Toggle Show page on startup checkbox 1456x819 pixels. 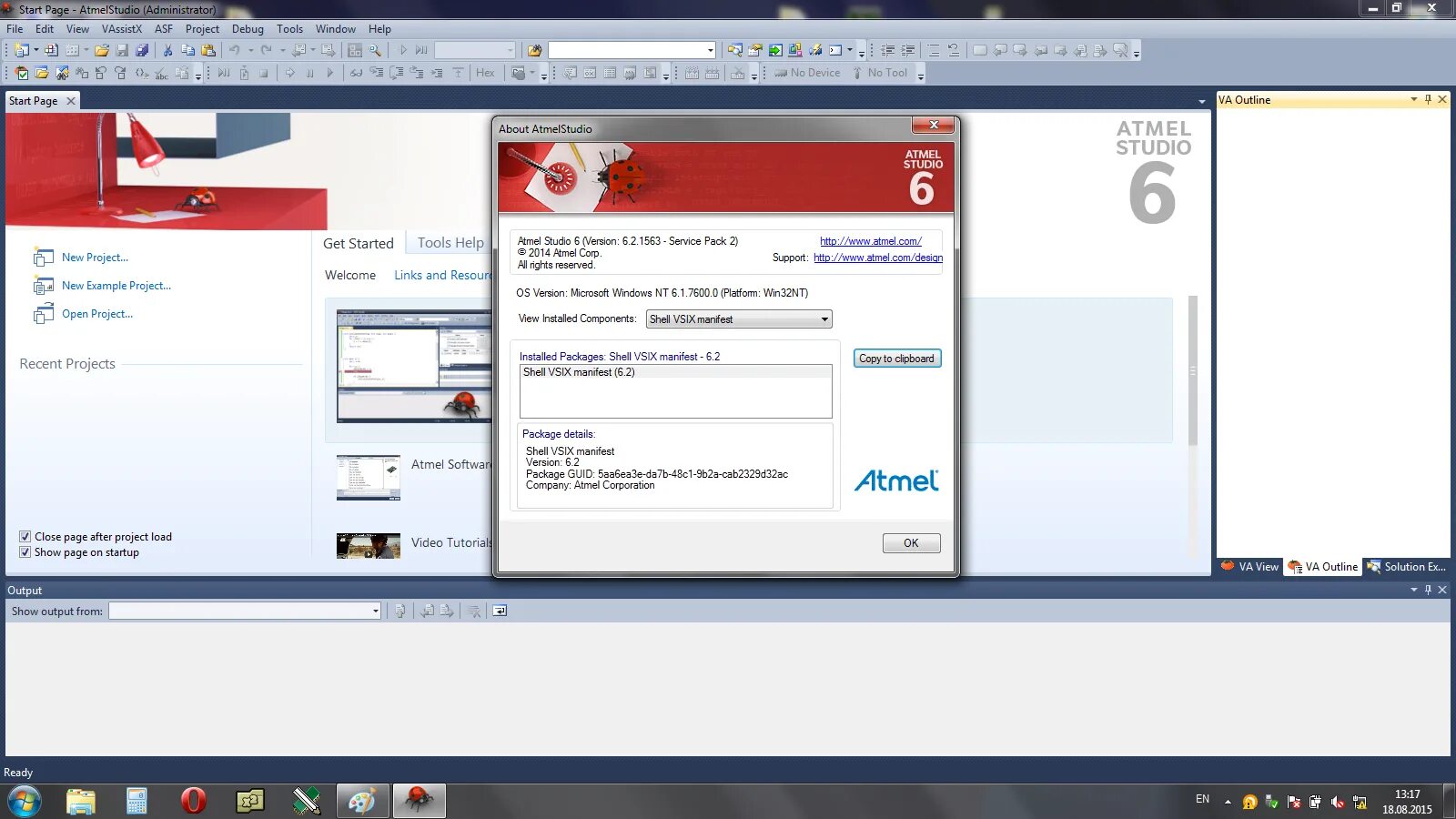click(25, 552)
